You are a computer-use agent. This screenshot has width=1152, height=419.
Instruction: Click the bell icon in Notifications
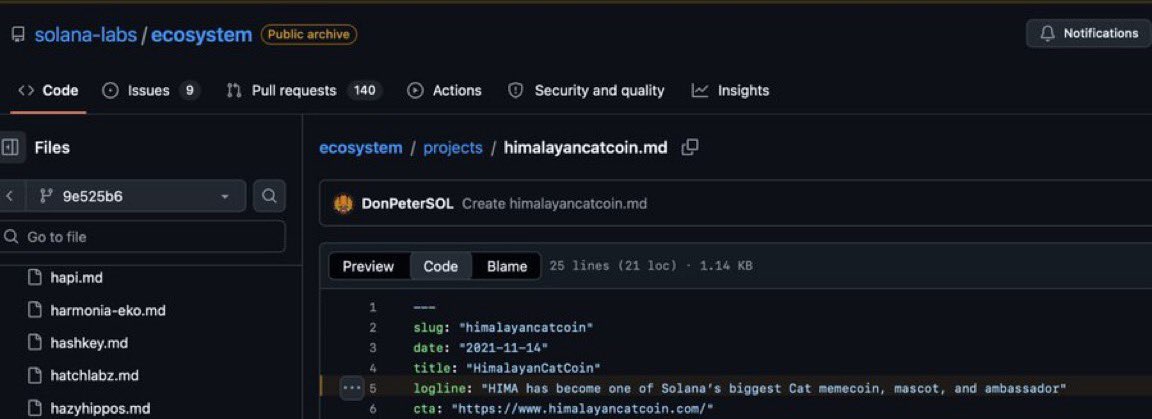tap(1048, 33)
